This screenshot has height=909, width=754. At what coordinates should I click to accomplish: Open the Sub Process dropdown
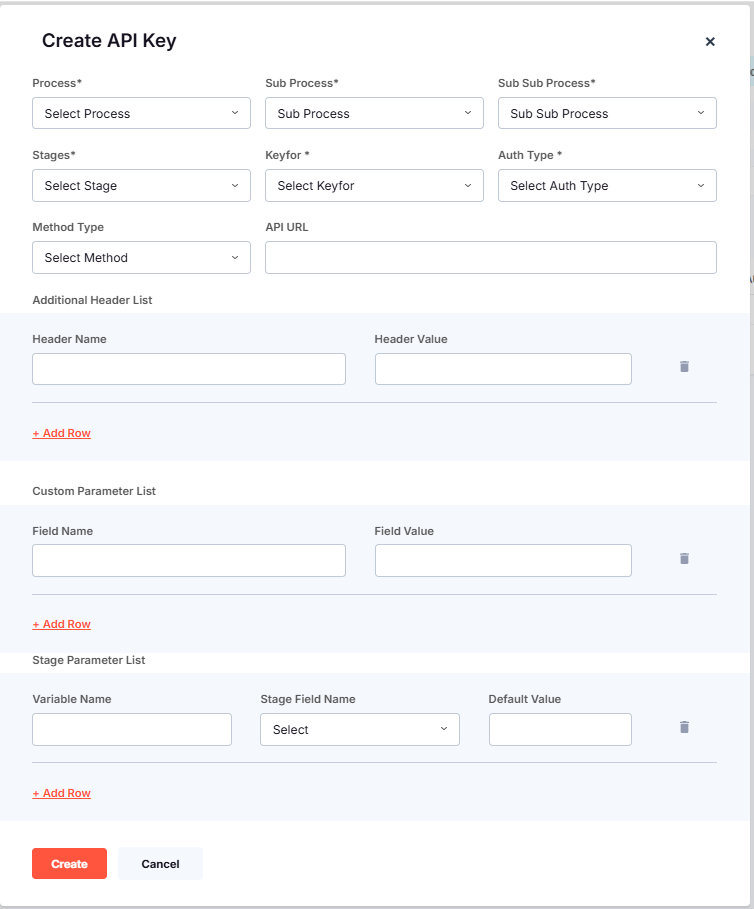(x=374, y=113)
